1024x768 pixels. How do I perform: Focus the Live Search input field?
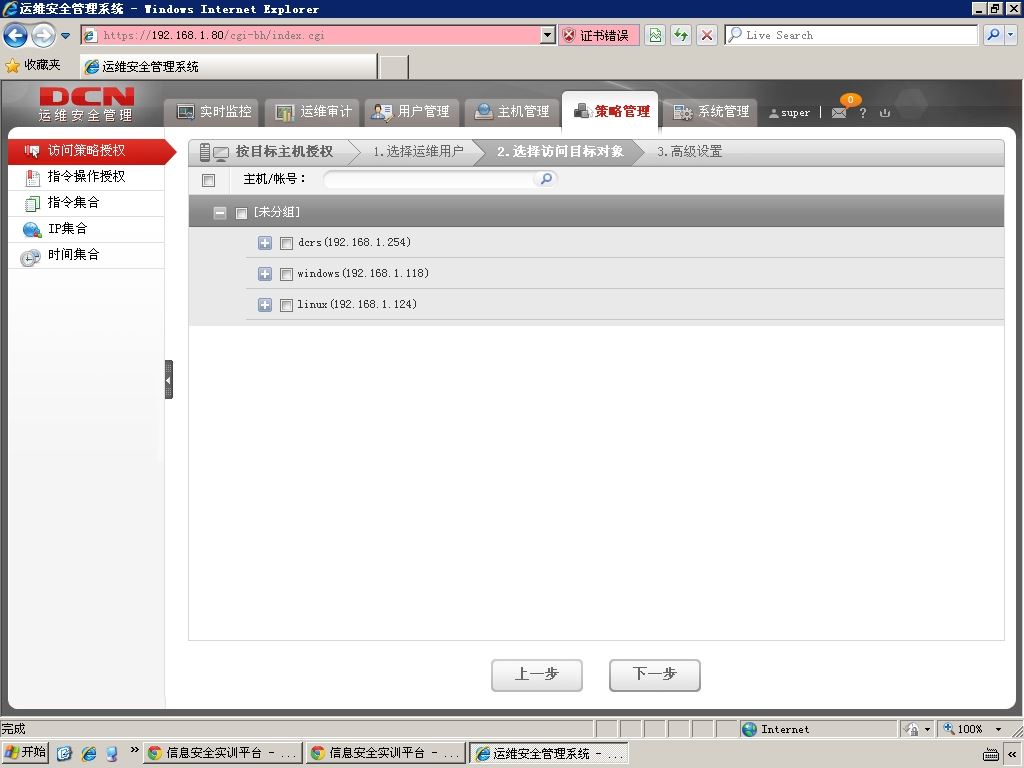click(x=851, y=35)
